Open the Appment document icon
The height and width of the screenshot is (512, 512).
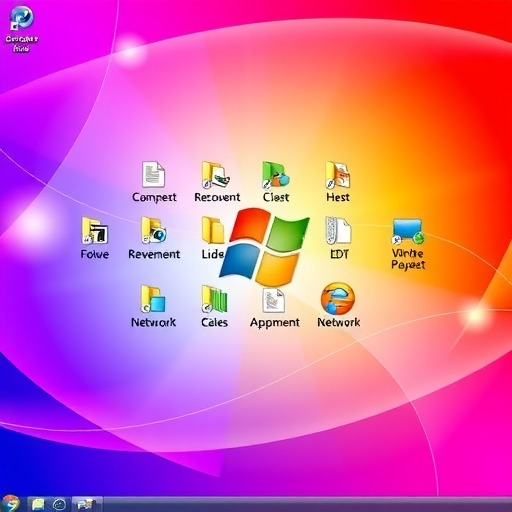[274, 300]
